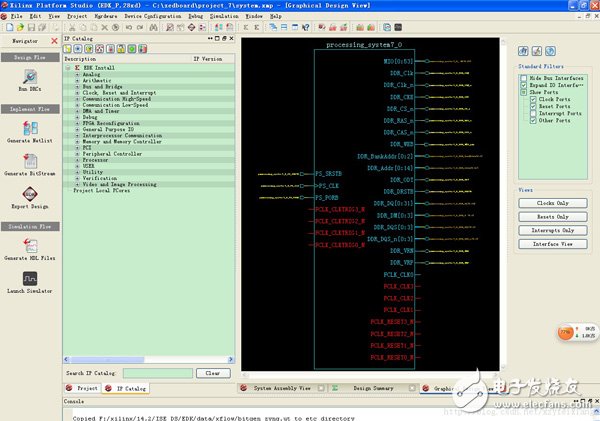Viewport: 600px width, 421px height.
Task: Toggle the Interrupt Ports checkbox
Action: point(534,113)
